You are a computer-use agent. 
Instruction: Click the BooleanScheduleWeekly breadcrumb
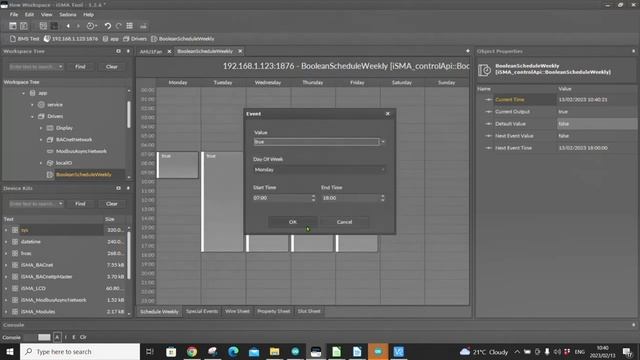click(x=182, y=39)
